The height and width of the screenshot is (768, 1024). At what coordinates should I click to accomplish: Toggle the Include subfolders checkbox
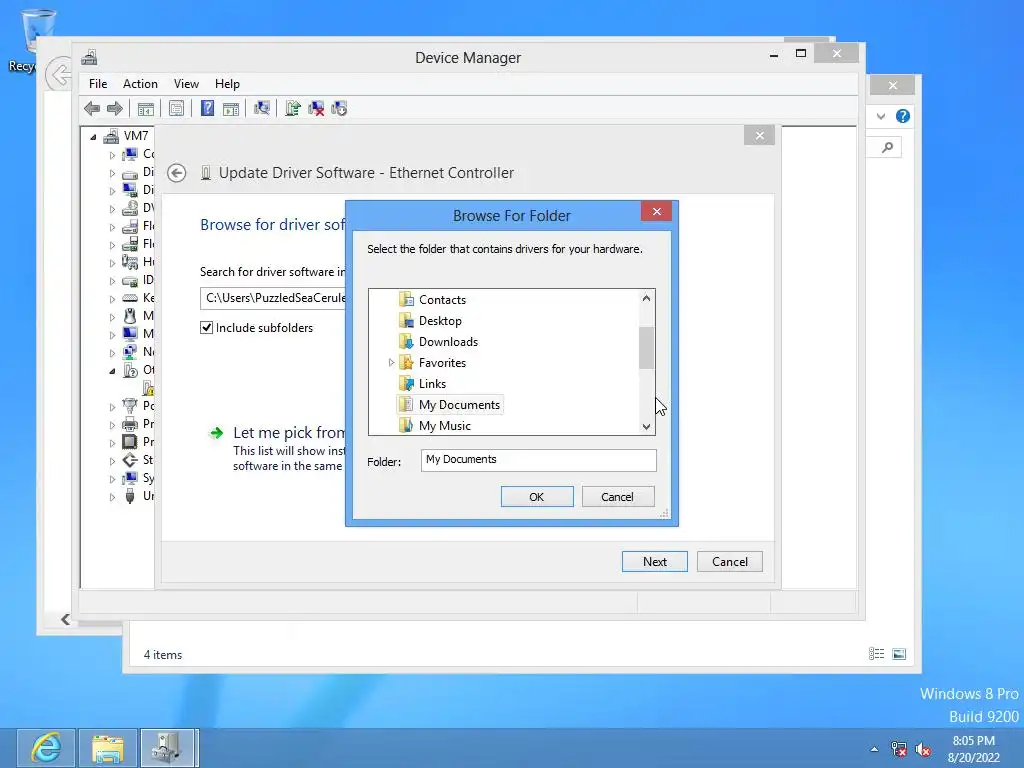pyautogui.click(x=206, y=328)
